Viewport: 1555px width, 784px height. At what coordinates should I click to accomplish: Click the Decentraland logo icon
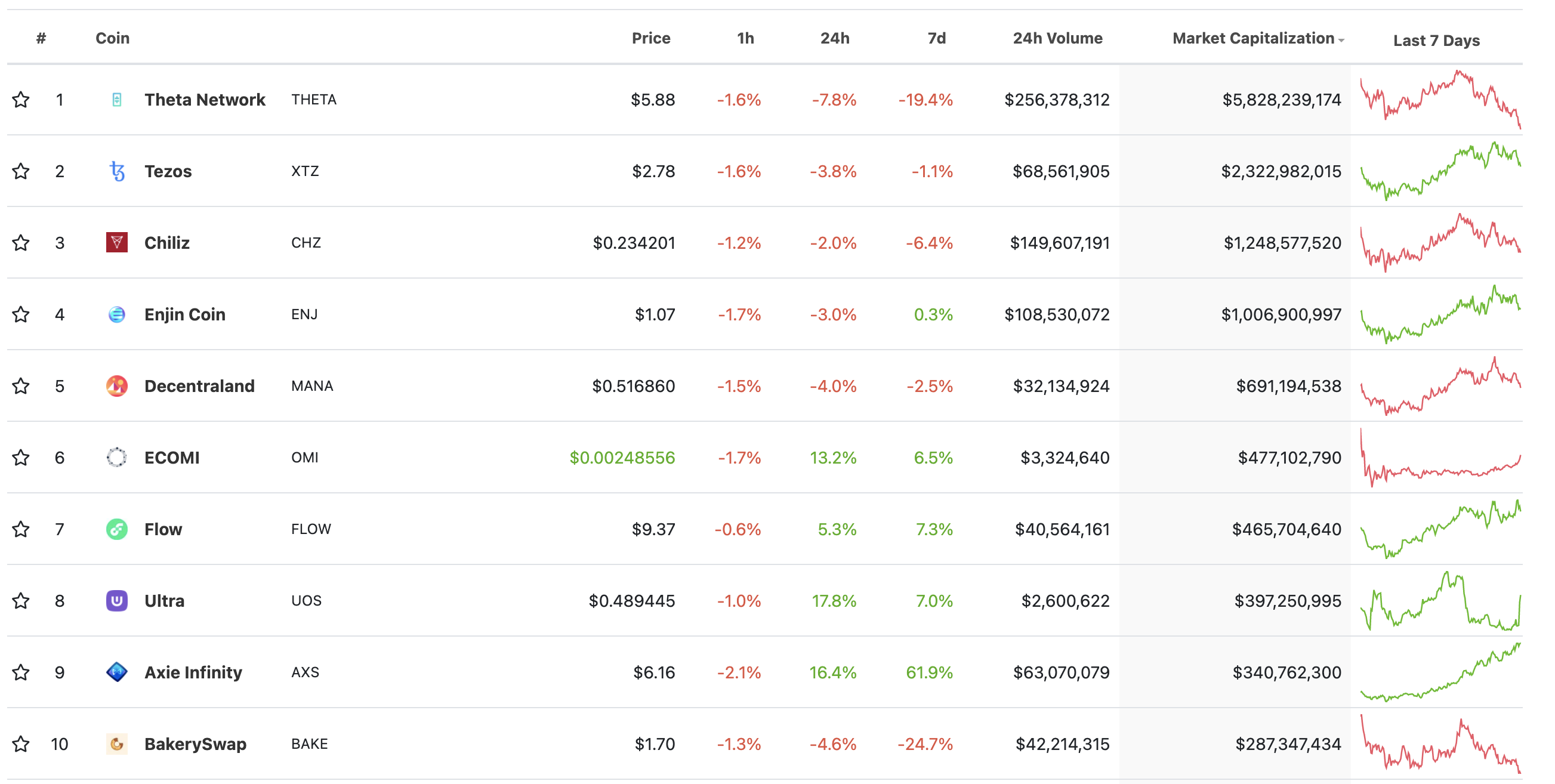116,385
